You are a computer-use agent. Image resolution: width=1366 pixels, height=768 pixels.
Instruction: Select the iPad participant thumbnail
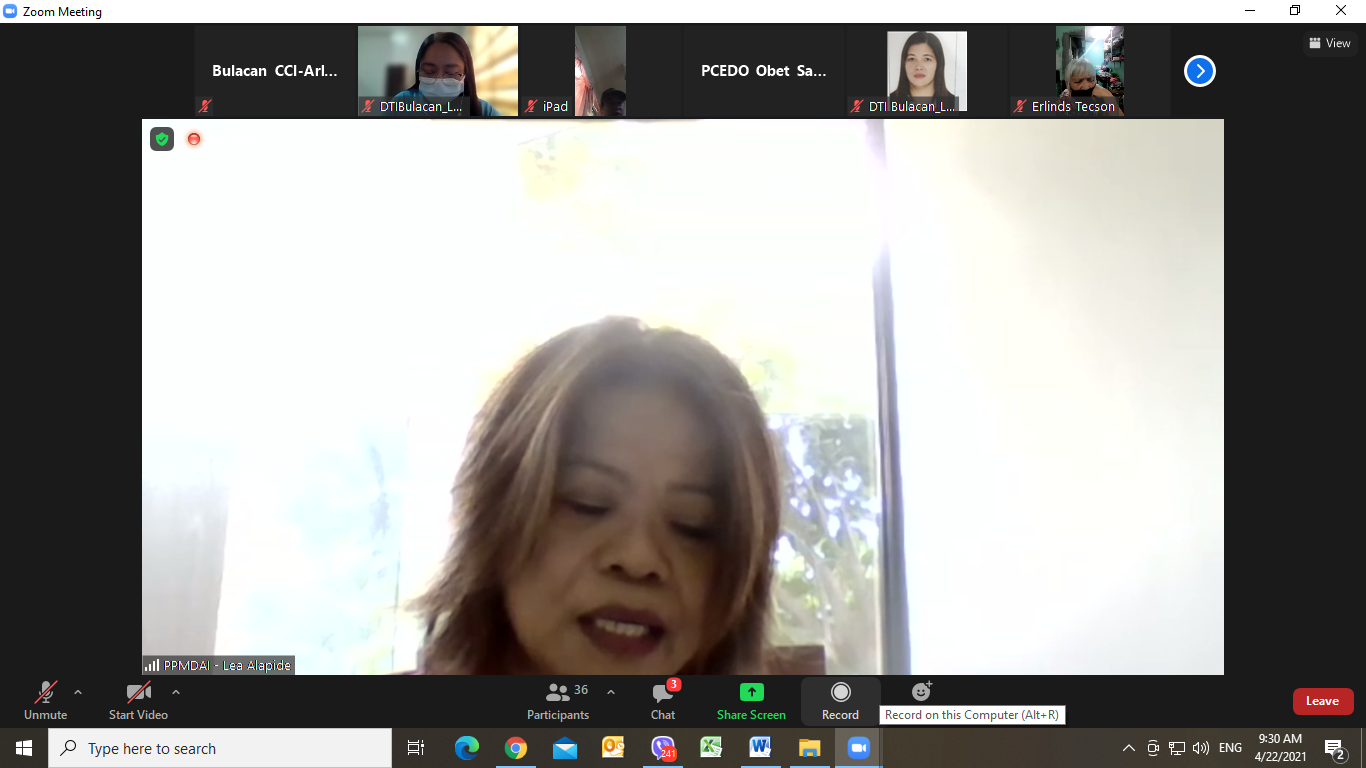click(x=600, y=71)
